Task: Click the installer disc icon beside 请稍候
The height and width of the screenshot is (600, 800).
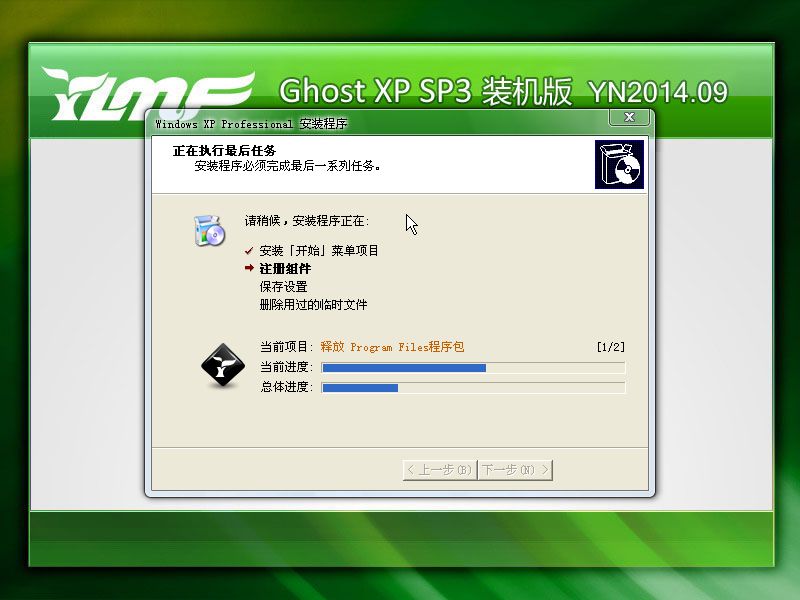Action: [209, 231]
